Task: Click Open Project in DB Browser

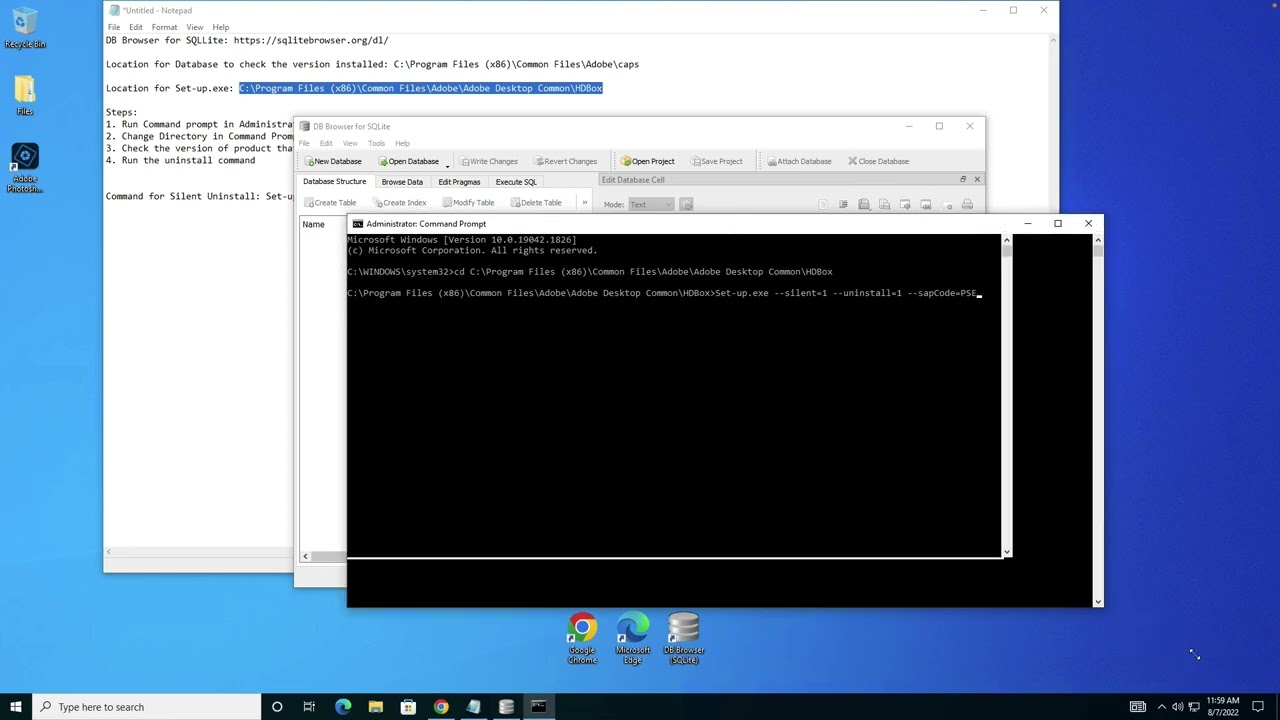Action: (x=647, y=161)
